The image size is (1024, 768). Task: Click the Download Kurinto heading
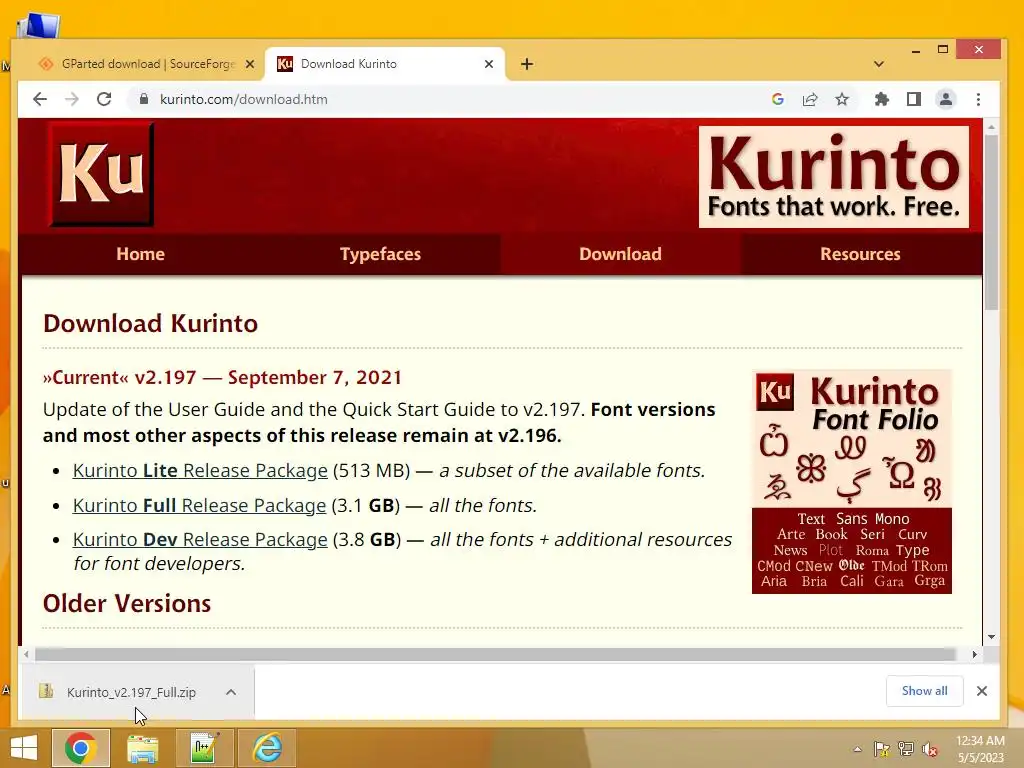[x=150, y=323]
